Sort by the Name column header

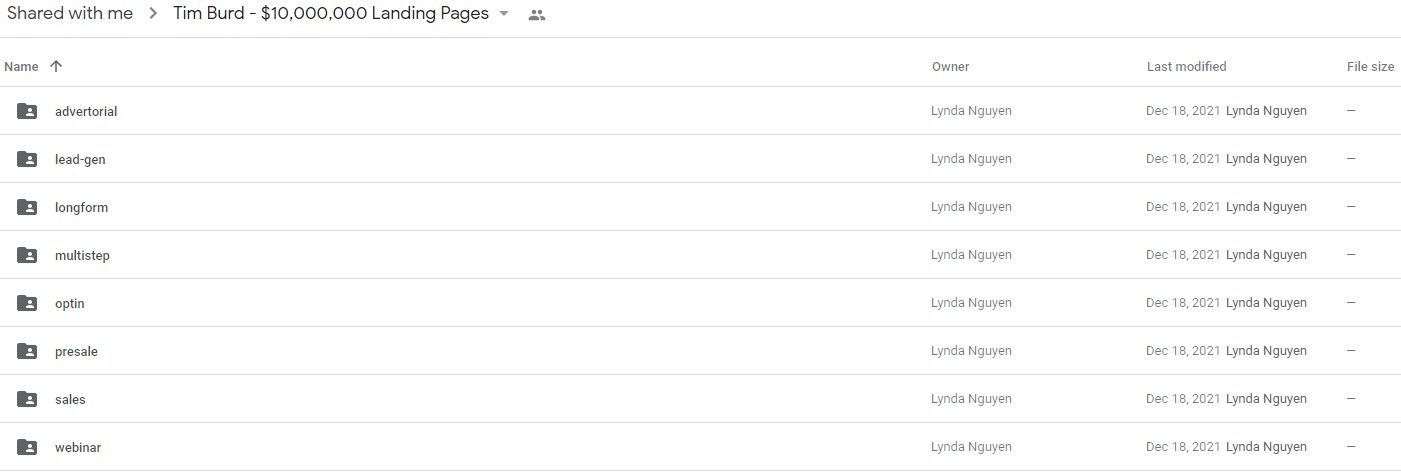pos(21,67)
